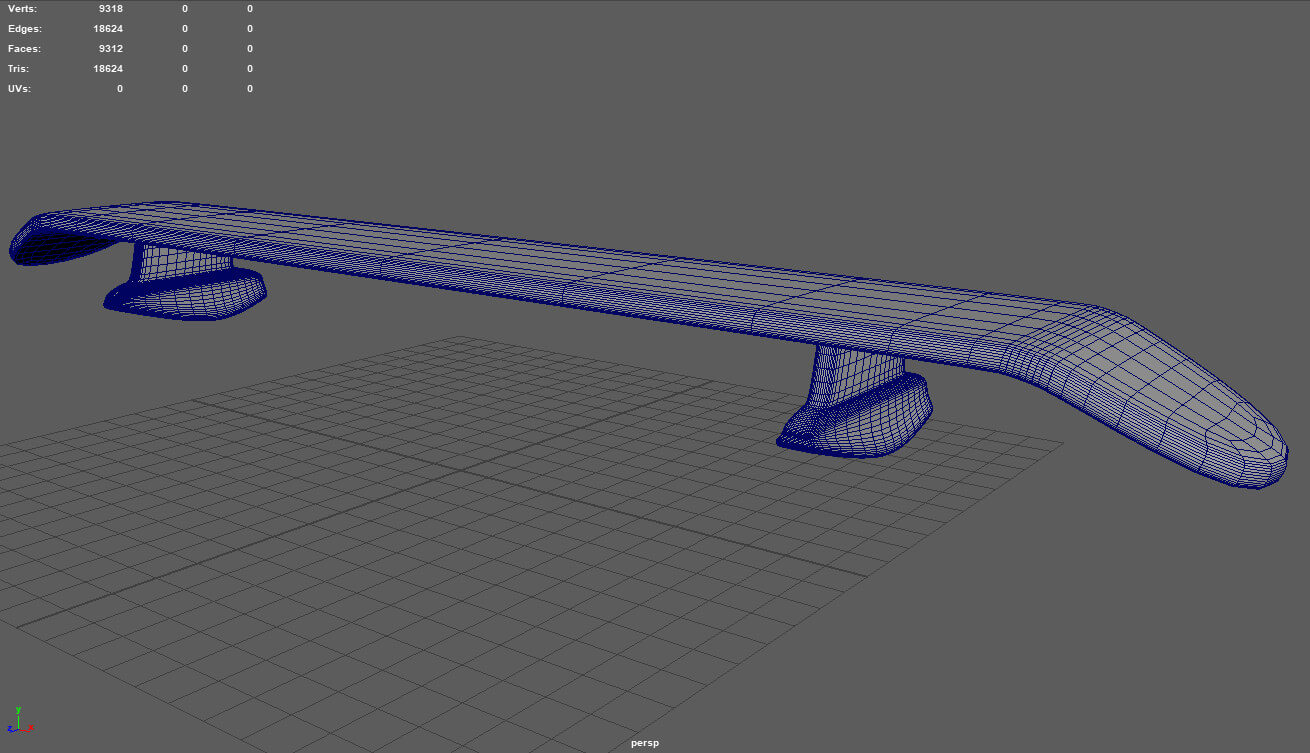Viewport: 1310px width, 753px height.
Task: Click the red X axis label
Action: (x=29, y=728)
